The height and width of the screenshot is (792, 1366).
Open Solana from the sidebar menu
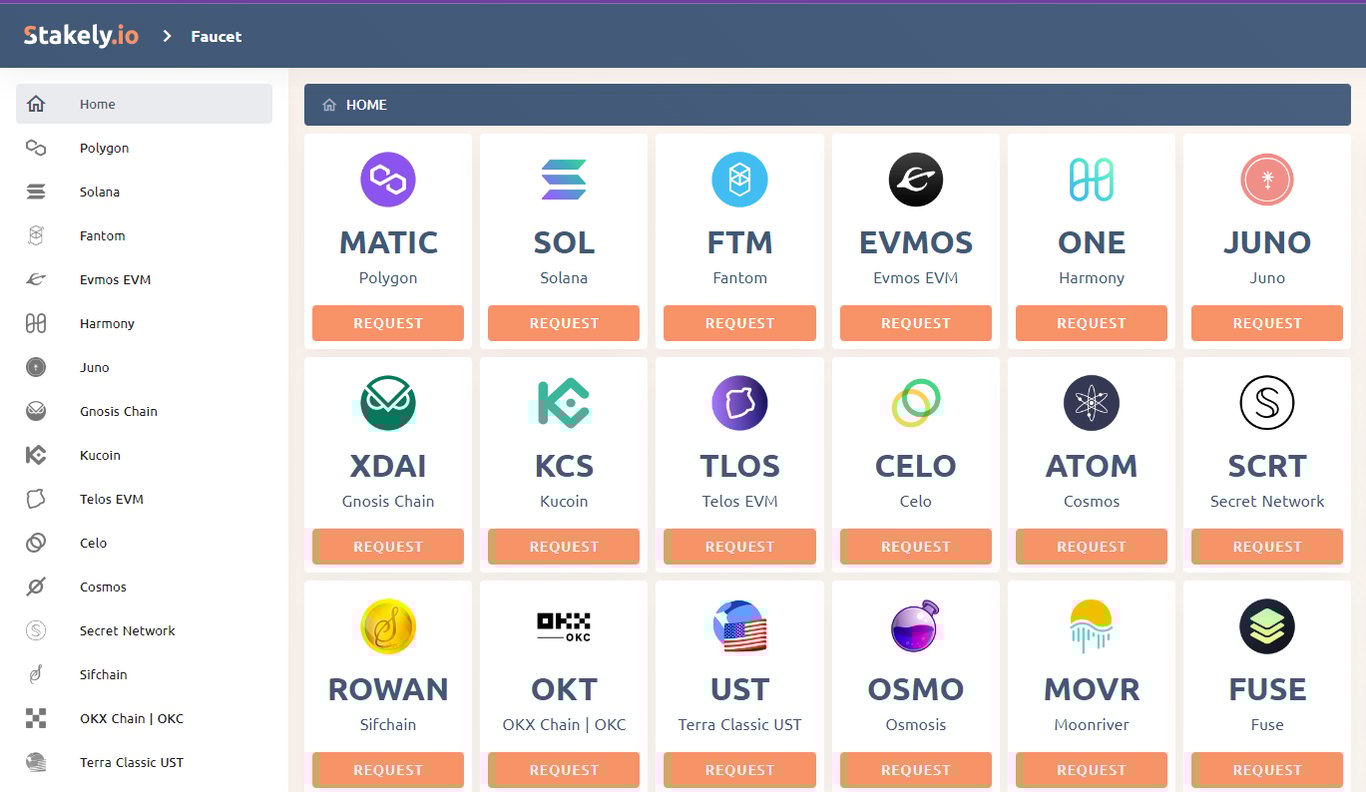click(144, 192)
